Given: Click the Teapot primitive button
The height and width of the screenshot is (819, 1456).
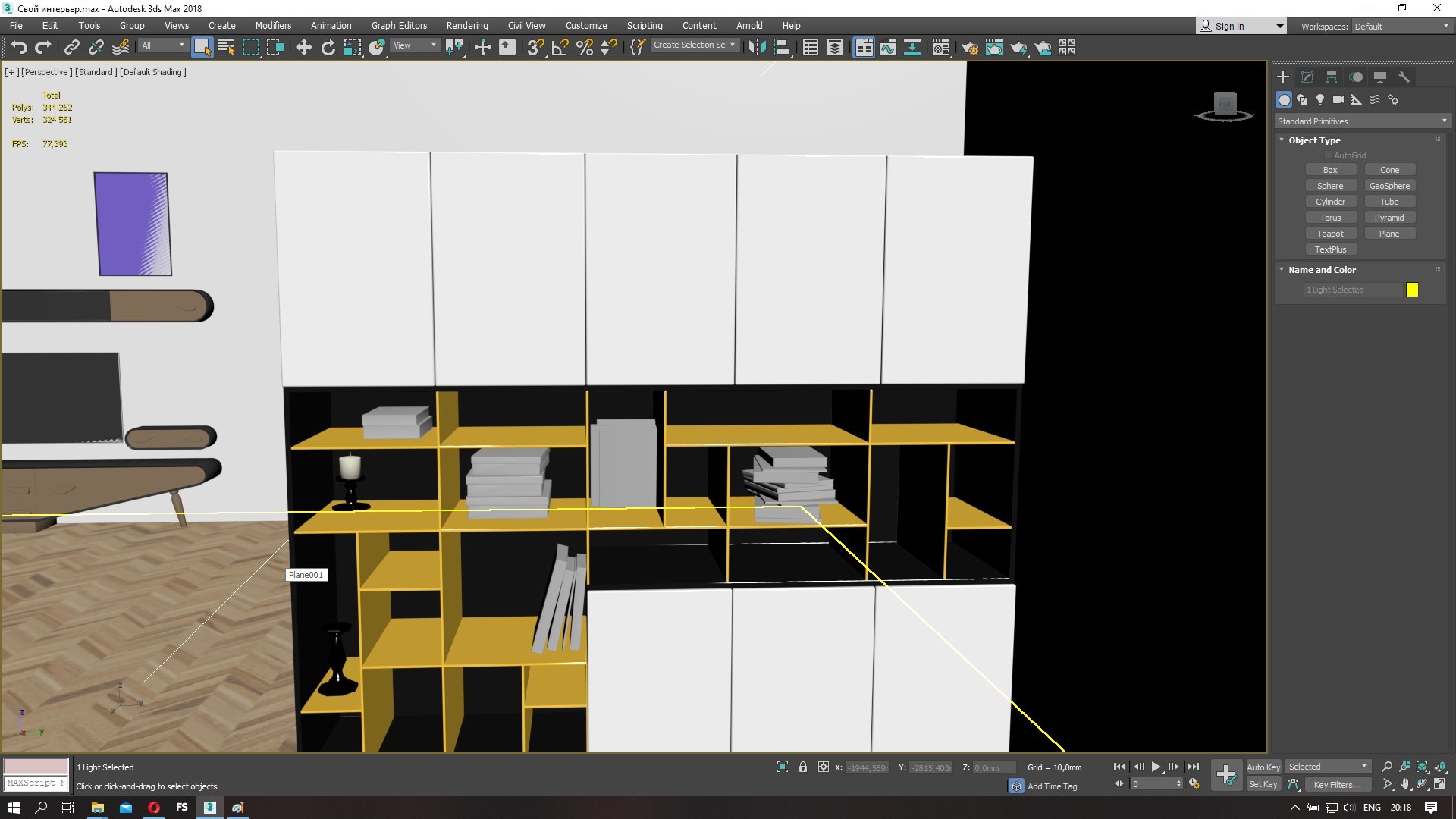Looking at the screenshot, I should 1330,234.
